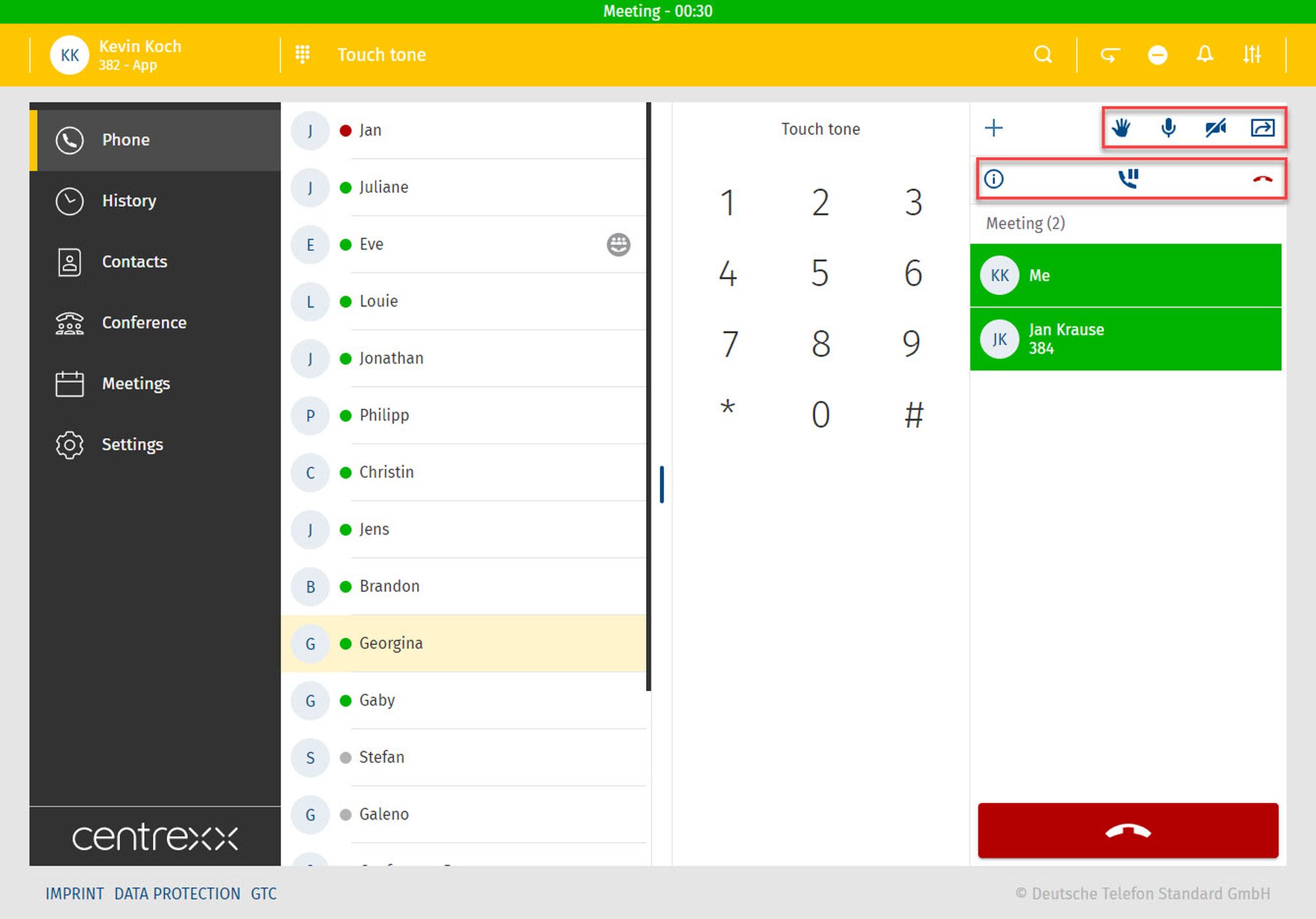Mute the microphone
Viewport: 1316px width, 919px height.
coord(1169,127)
